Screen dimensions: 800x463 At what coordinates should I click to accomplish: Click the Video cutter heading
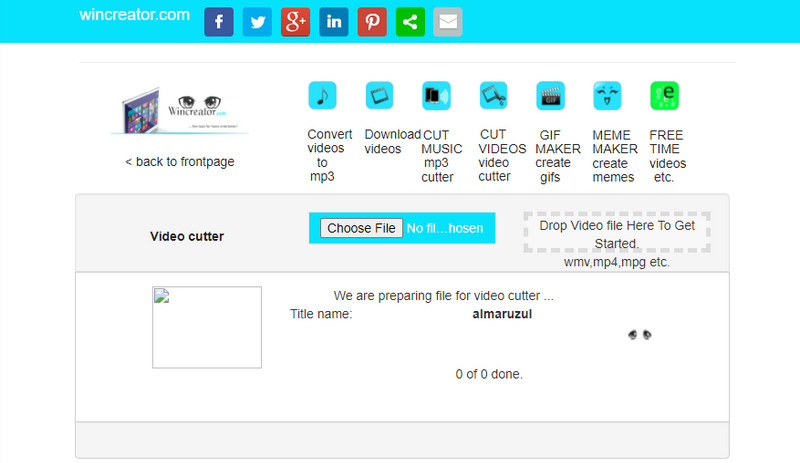tap(187, 236)
